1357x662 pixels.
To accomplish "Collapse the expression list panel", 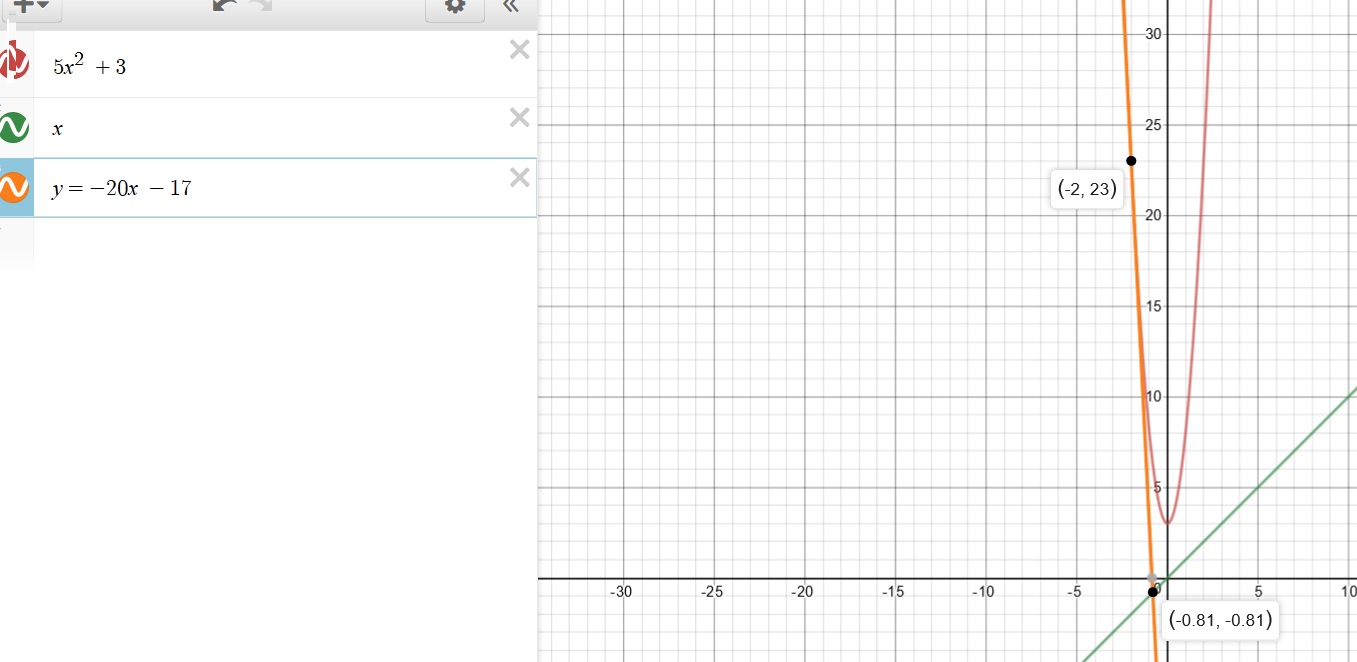I will (511, 6).
